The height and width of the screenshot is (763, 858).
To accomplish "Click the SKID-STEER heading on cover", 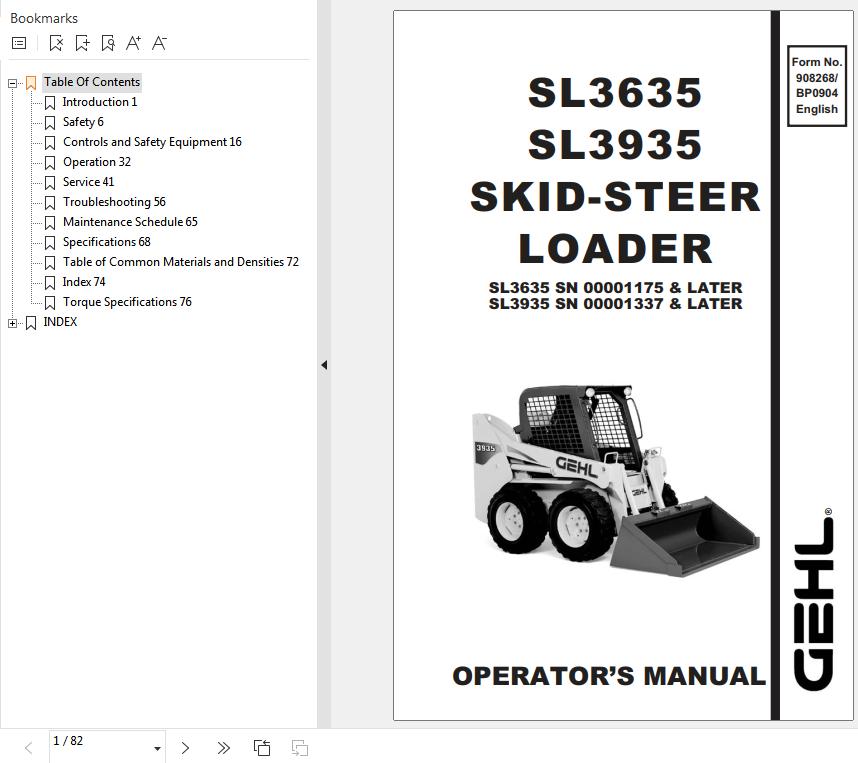I will [x=616, y=196].
